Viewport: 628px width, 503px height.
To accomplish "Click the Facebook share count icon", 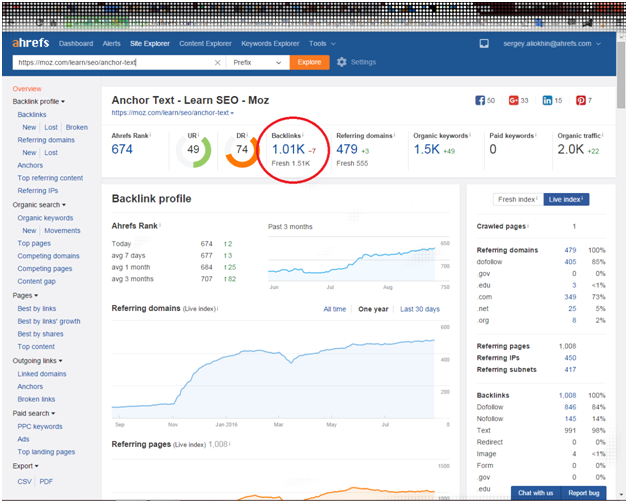I will point(480,100).
